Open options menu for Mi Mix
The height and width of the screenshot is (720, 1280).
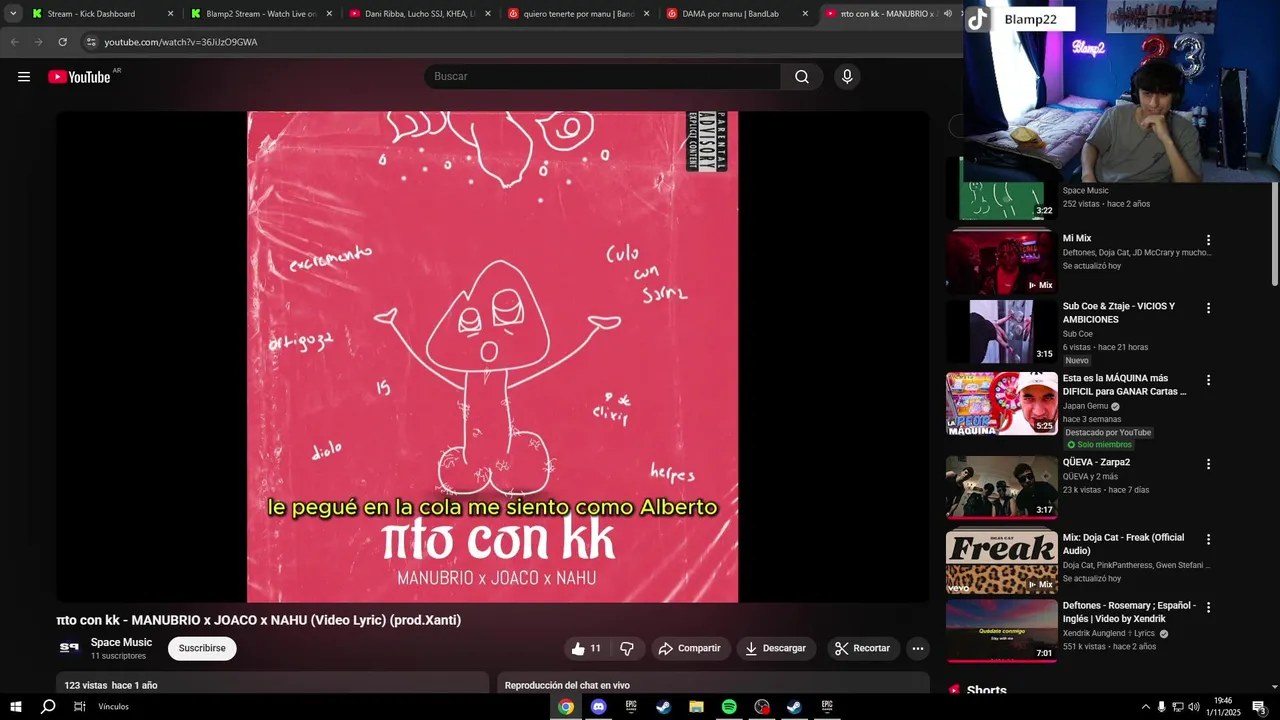point(1208,240)
